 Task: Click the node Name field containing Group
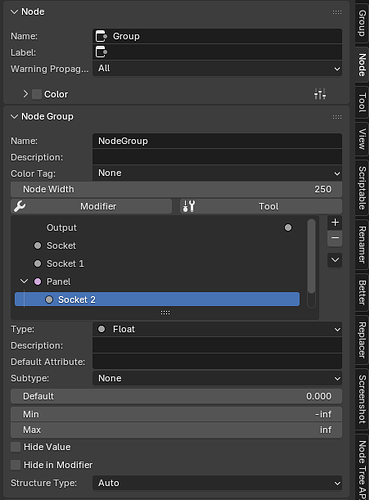(x=217, y=36)
